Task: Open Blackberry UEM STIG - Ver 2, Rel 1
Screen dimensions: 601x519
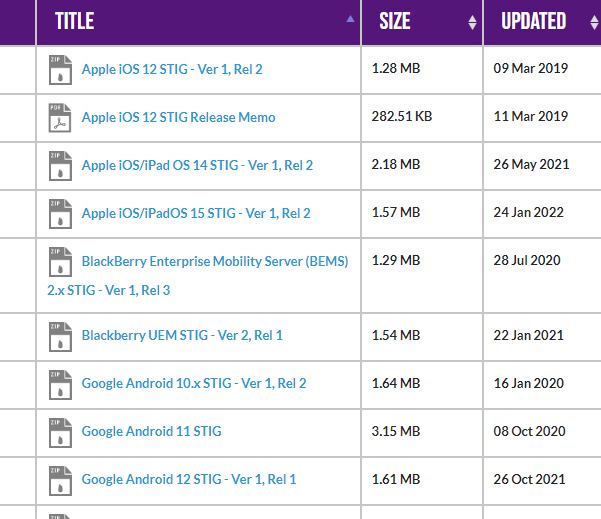Action: coord(182,335)
